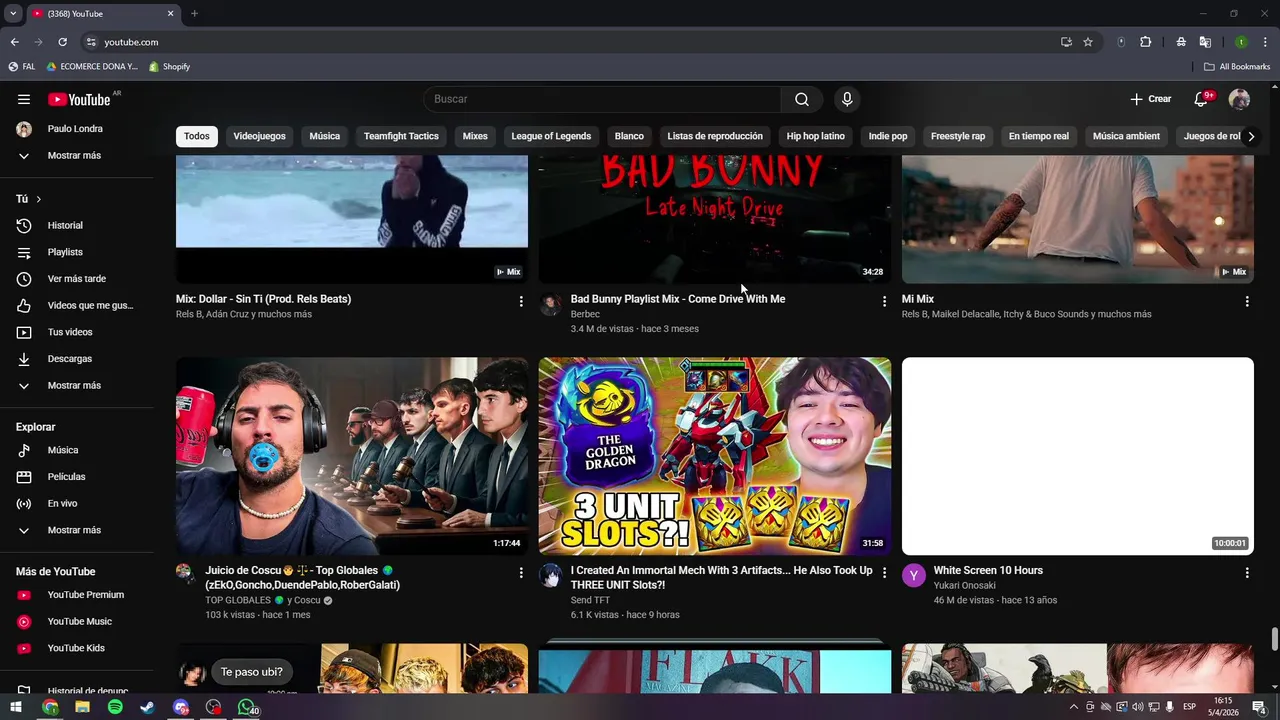Bookmark this page with star icon
The width and height of the screenshot is (1280, 720).
pos(1088,42)
